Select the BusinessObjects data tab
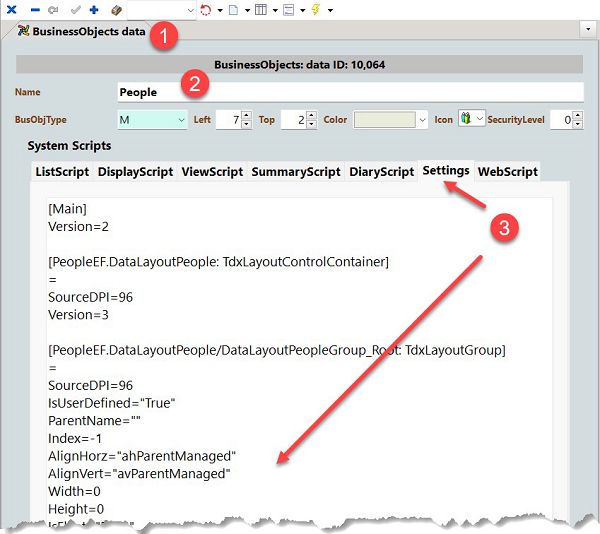Image resolution: width=600 pixels, height=534 pixels. pyautogui.click(x=82, y=31)
